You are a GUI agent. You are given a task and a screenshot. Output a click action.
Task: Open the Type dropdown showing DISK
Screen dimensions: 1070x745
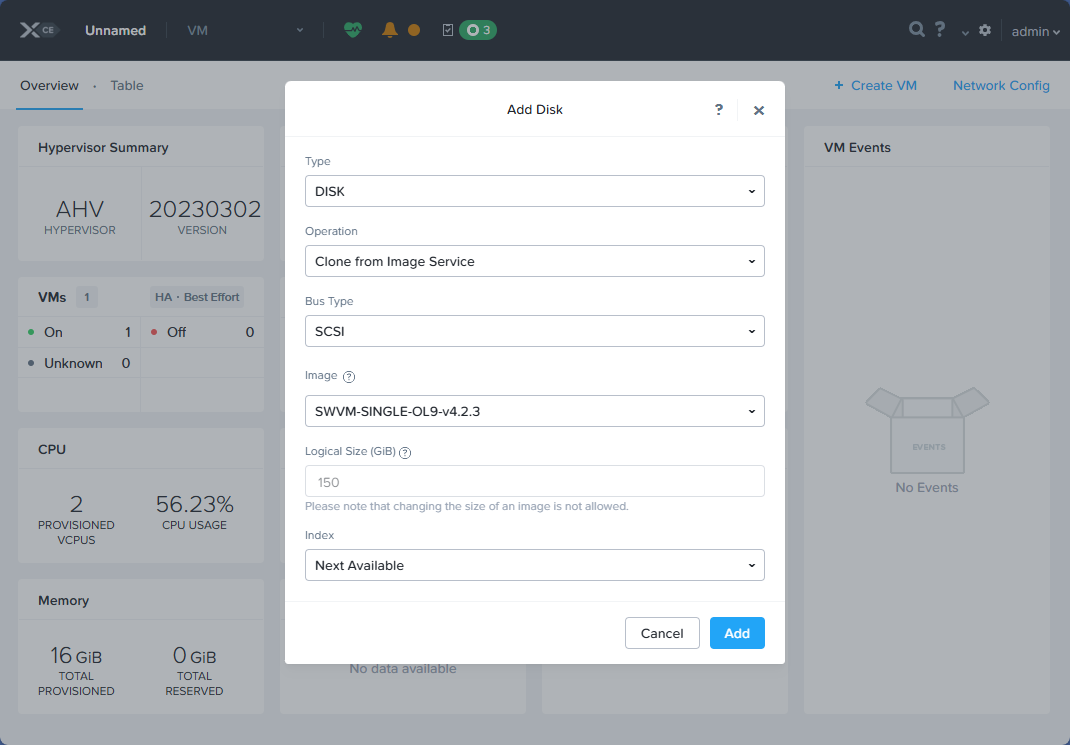[x=534, y=191]
